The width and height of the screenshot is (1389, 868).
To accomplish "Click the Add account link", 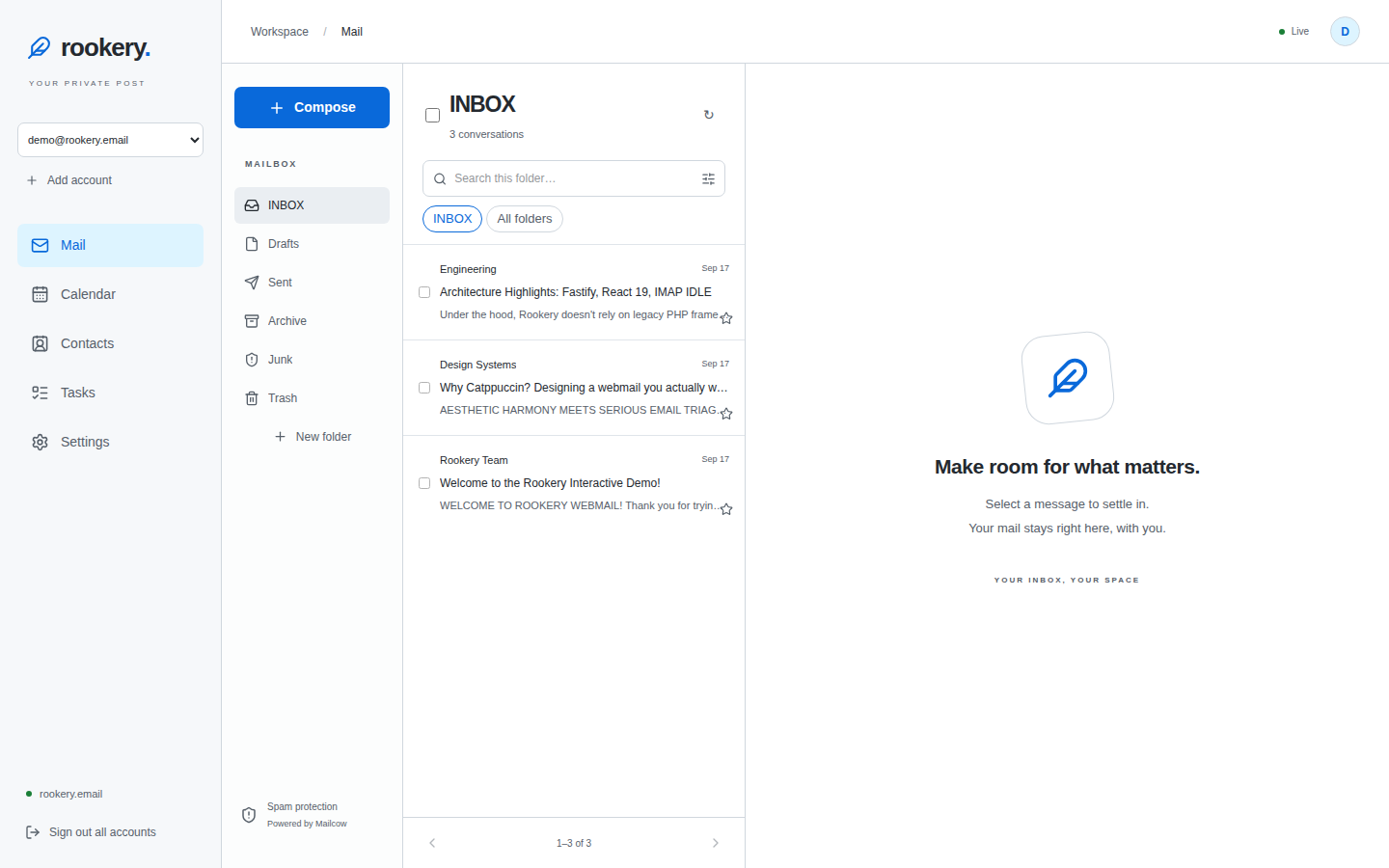I will tap(69, 180).
